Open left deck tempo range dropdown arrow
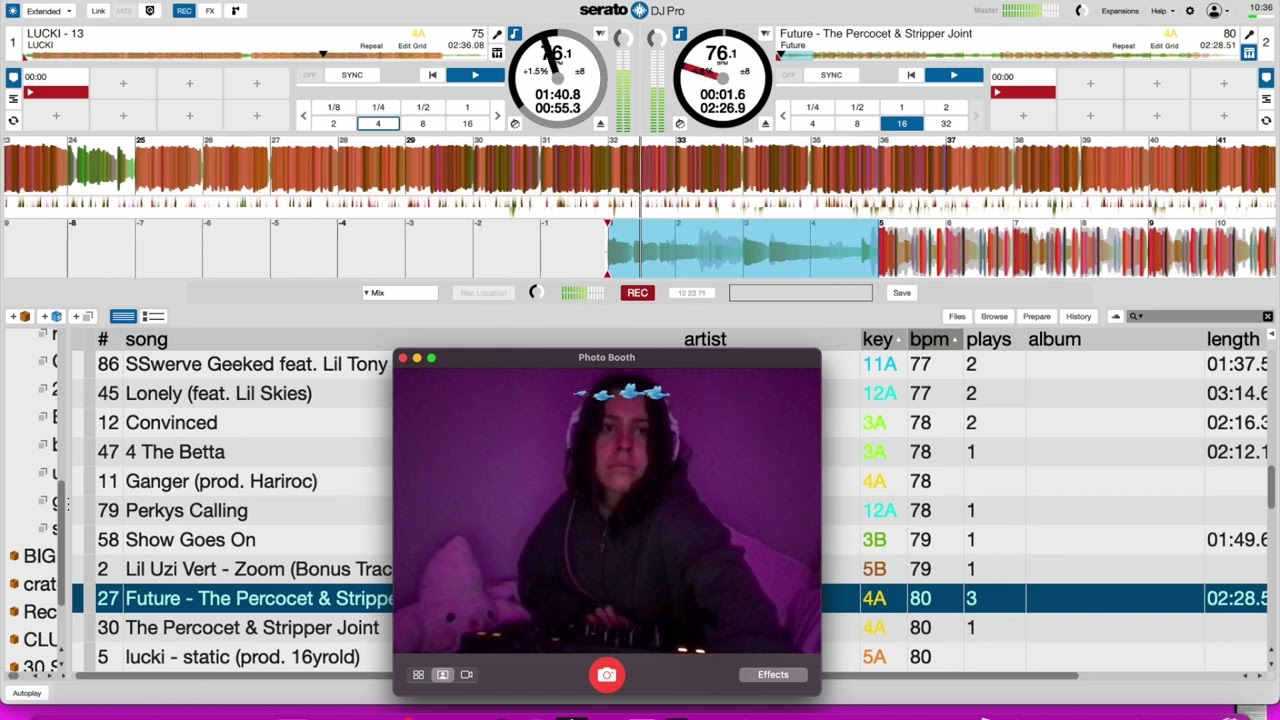This screenshot has width=1280, height=720. click(600, 34)
